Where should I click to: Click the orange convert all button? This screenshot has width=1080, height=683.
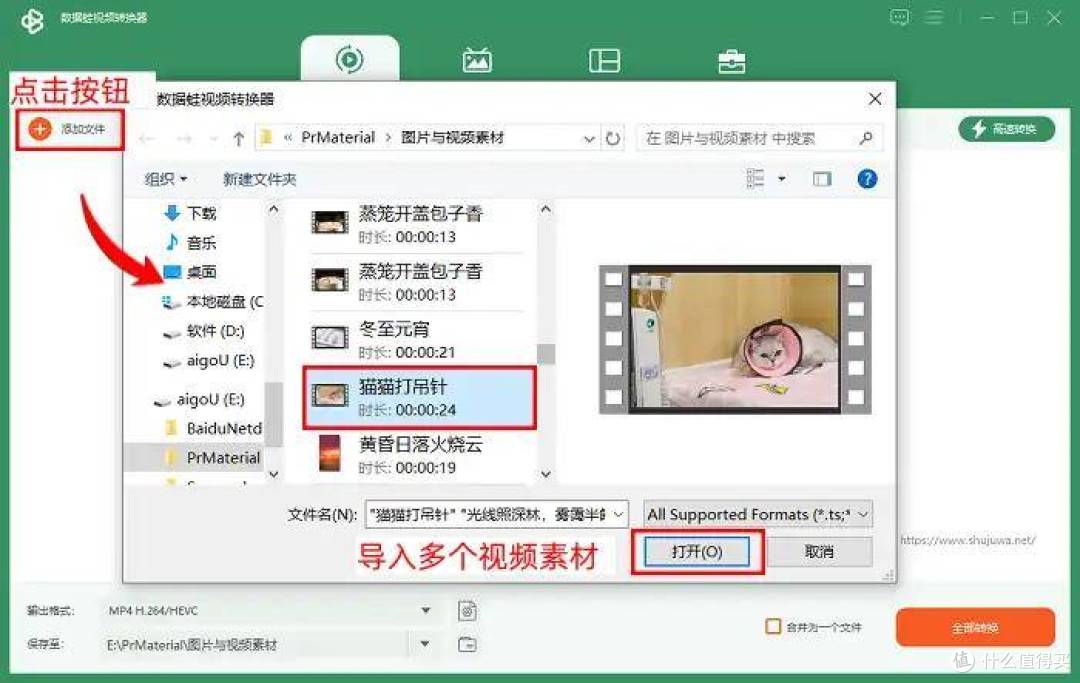click(x=975, y=627)
